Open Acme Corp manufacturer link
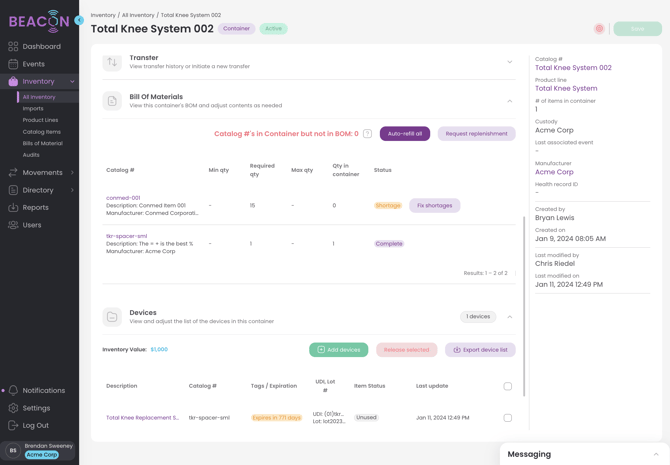The width and height of the screenshot is (670, 465). 554,172
